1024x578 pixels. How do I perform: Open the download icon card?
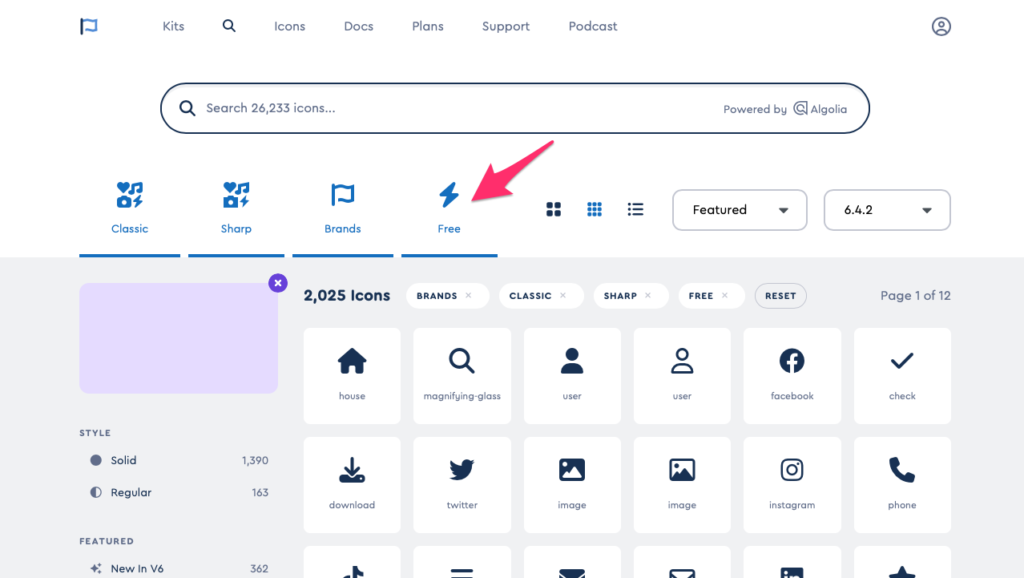point(352,485)
